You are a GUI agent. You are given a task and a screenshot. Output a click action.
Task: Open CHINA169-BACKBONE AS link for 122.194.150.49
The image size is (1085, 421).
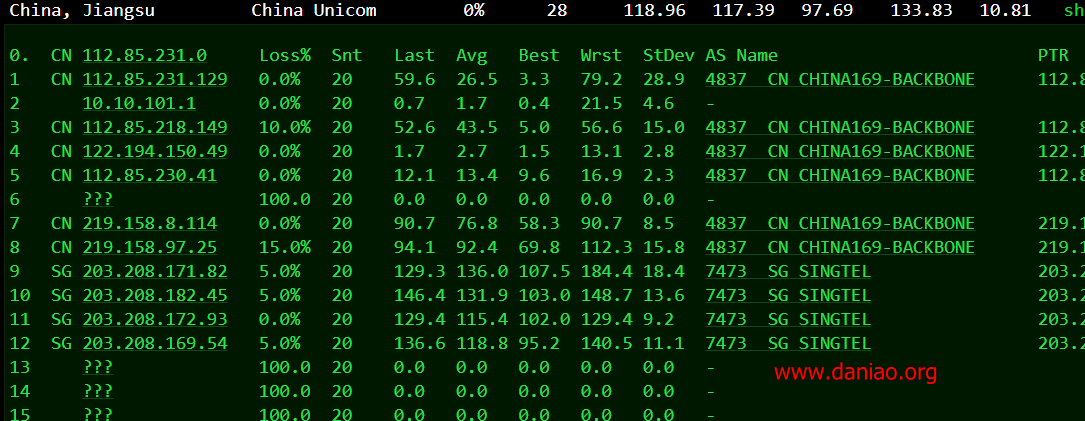pos(840,152)
